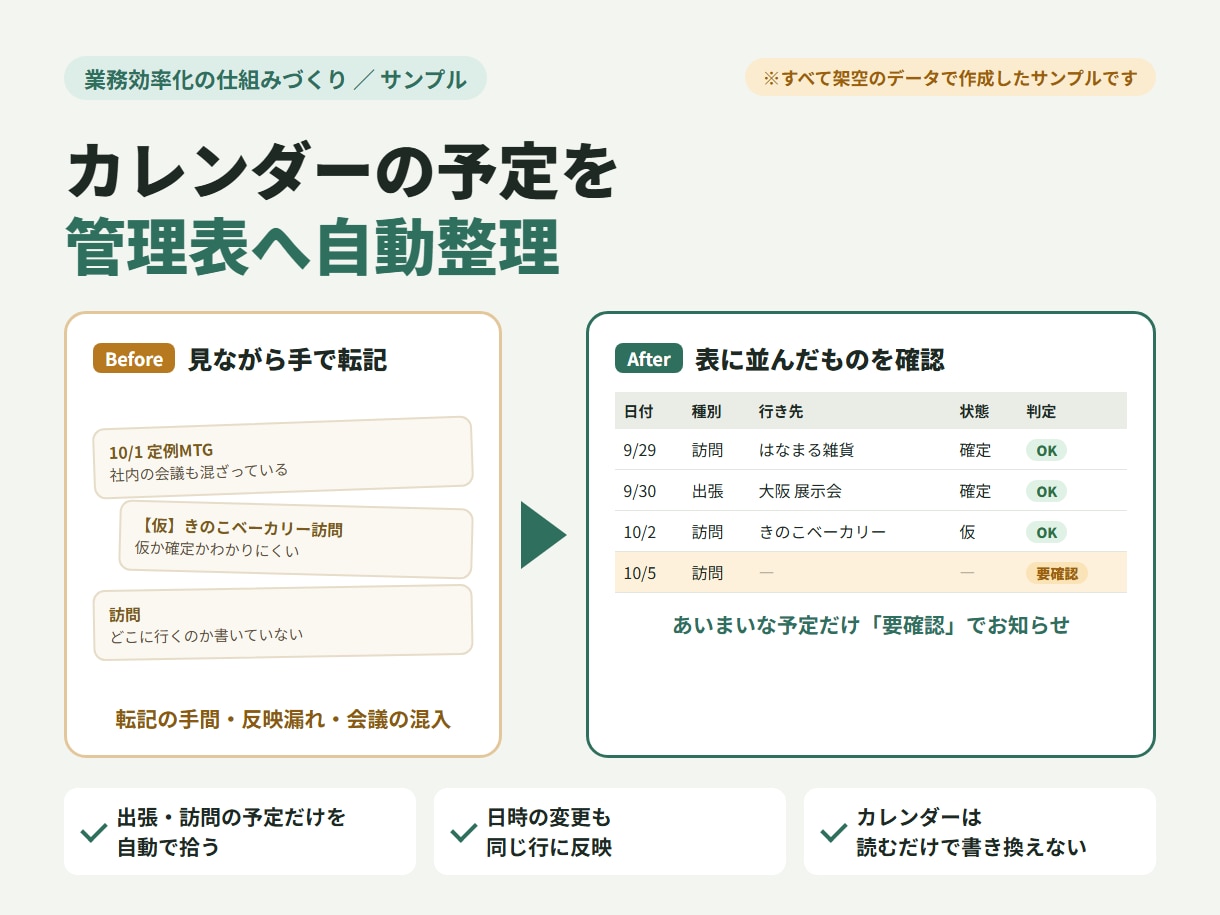Click the 日付 column header

[638, 411]
